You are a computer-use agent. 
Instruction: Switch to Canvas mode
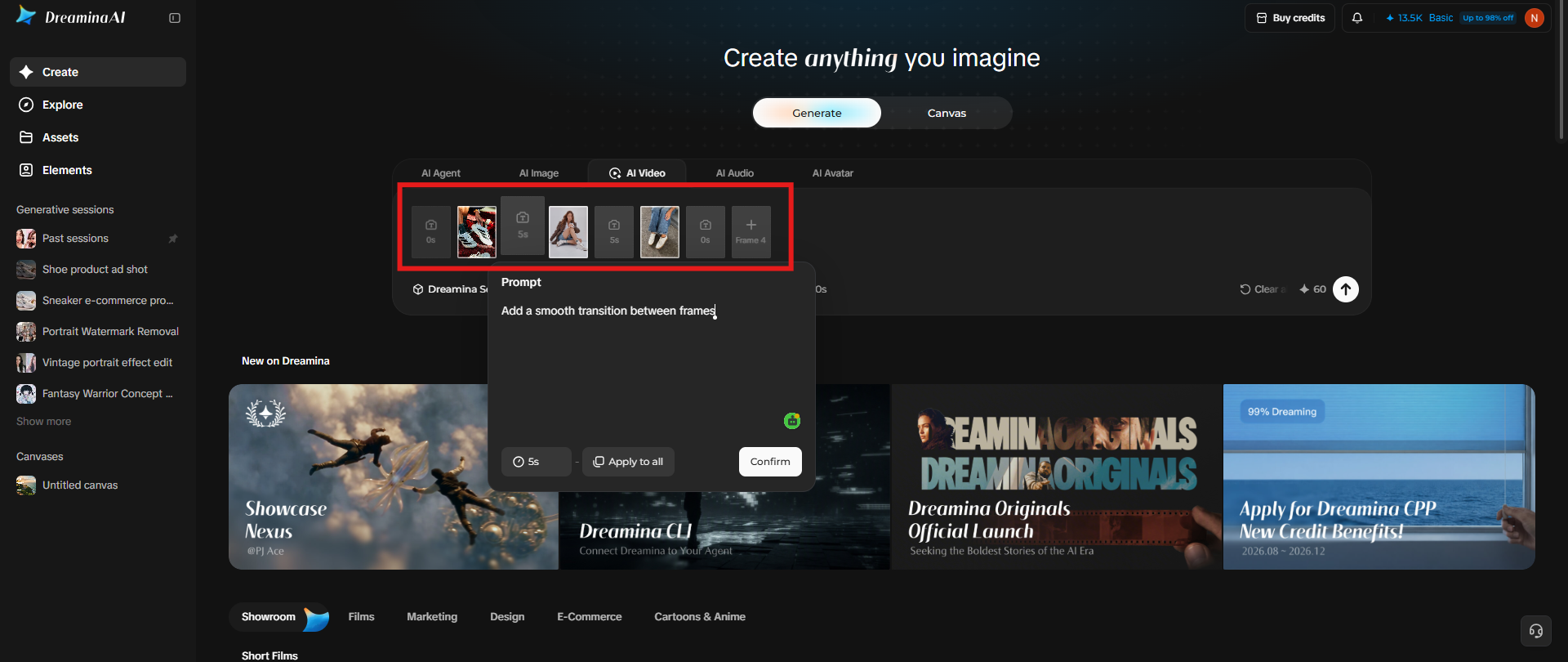click(x=947, y=113)
